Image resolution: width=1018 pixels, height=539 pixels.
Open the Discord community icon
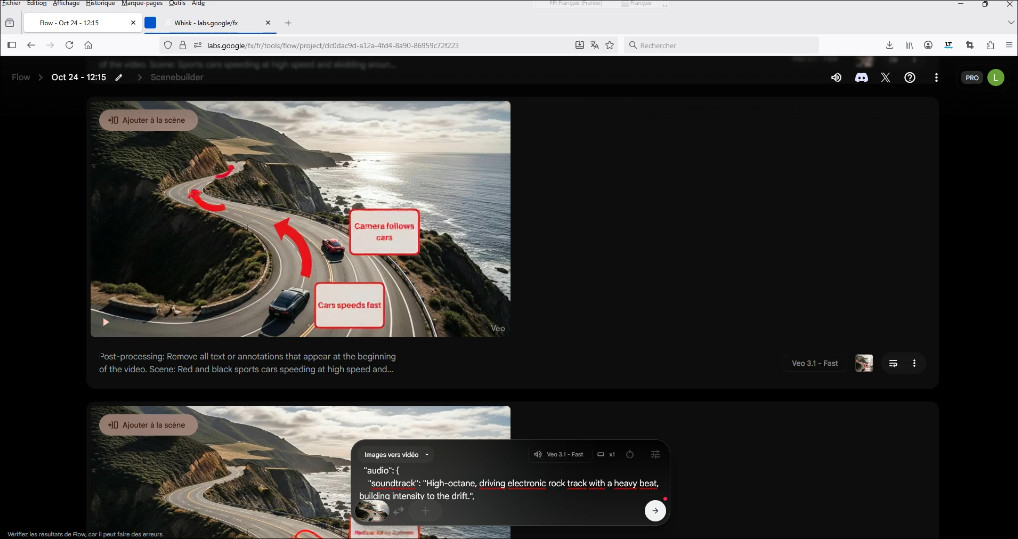[861, 78]
